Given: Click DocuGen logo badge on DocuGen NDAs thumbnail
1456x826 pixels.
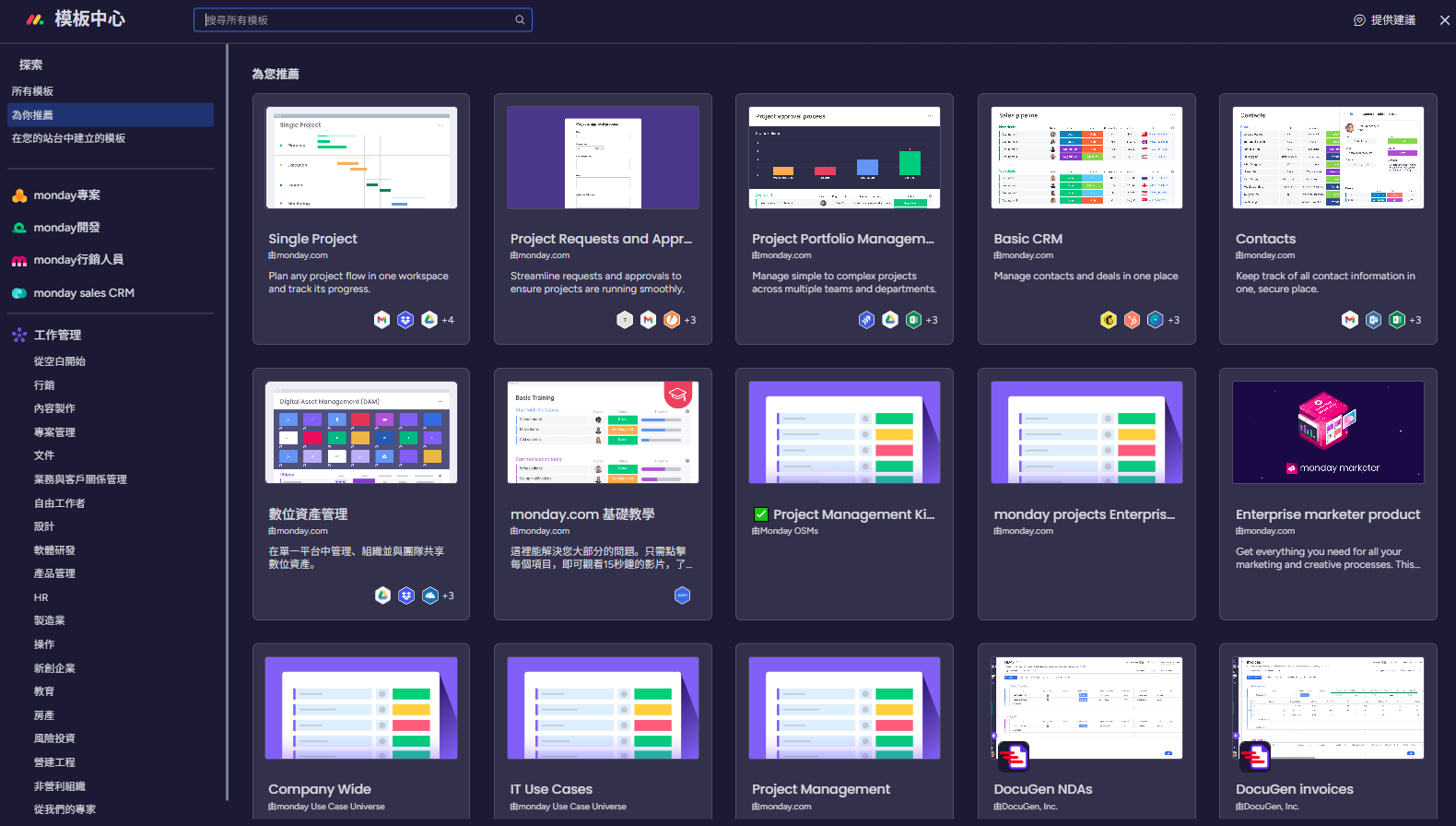Looking at the screenshot, I should [1014, 757].
